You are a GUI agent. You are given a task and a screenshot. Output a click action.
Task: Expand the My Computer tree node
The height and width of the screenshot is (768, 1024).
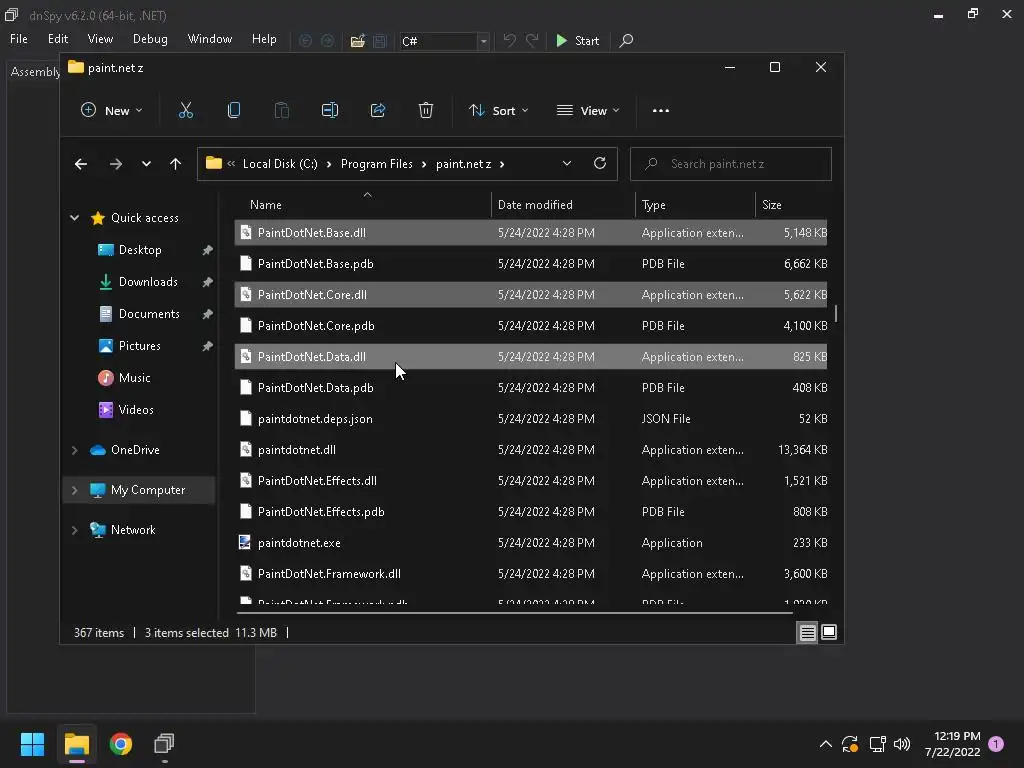coord(74,490)
